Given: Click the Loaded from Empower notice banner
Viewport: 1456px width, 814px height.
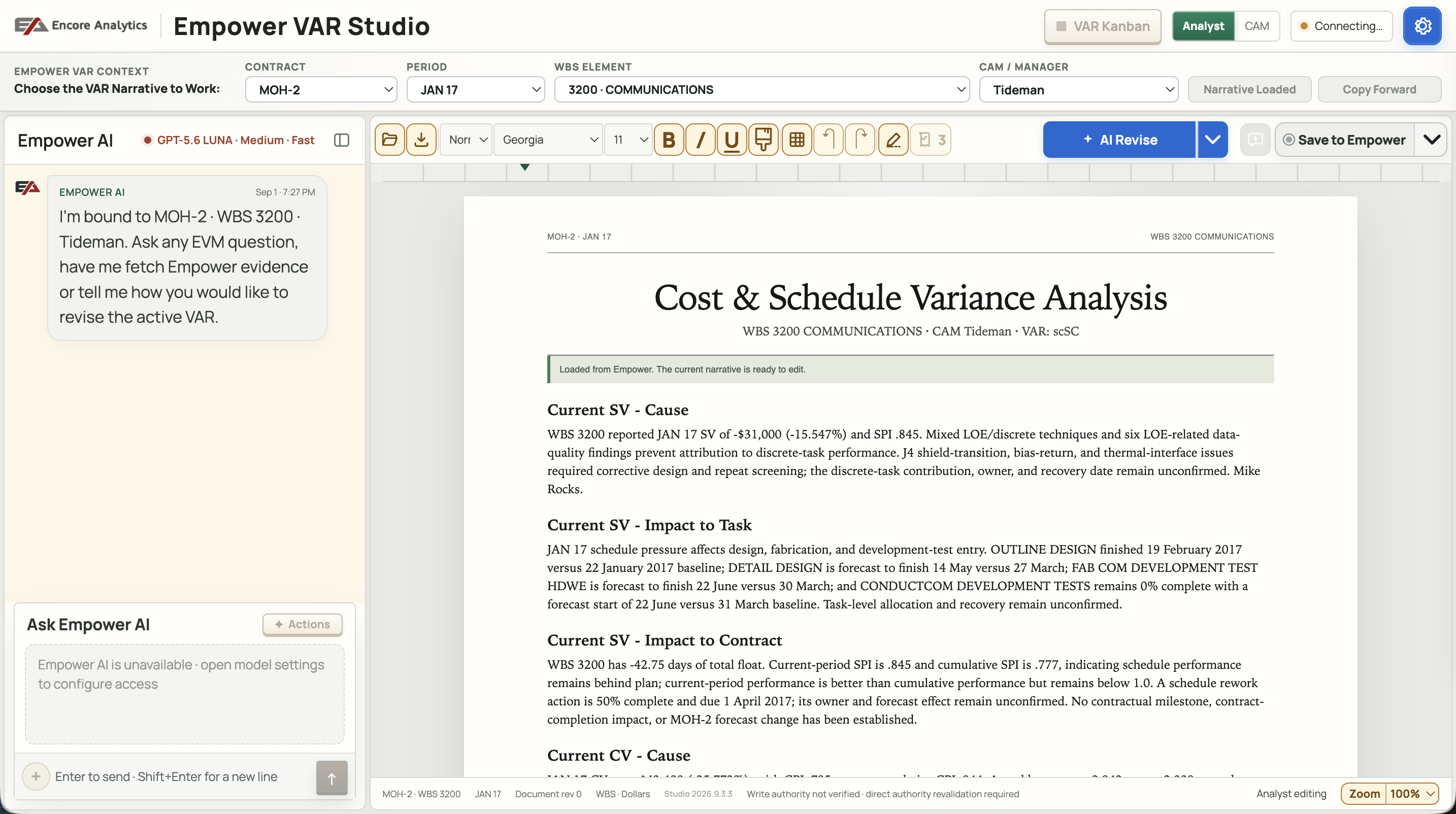Looking at the screenshot, I should (911, 369).
